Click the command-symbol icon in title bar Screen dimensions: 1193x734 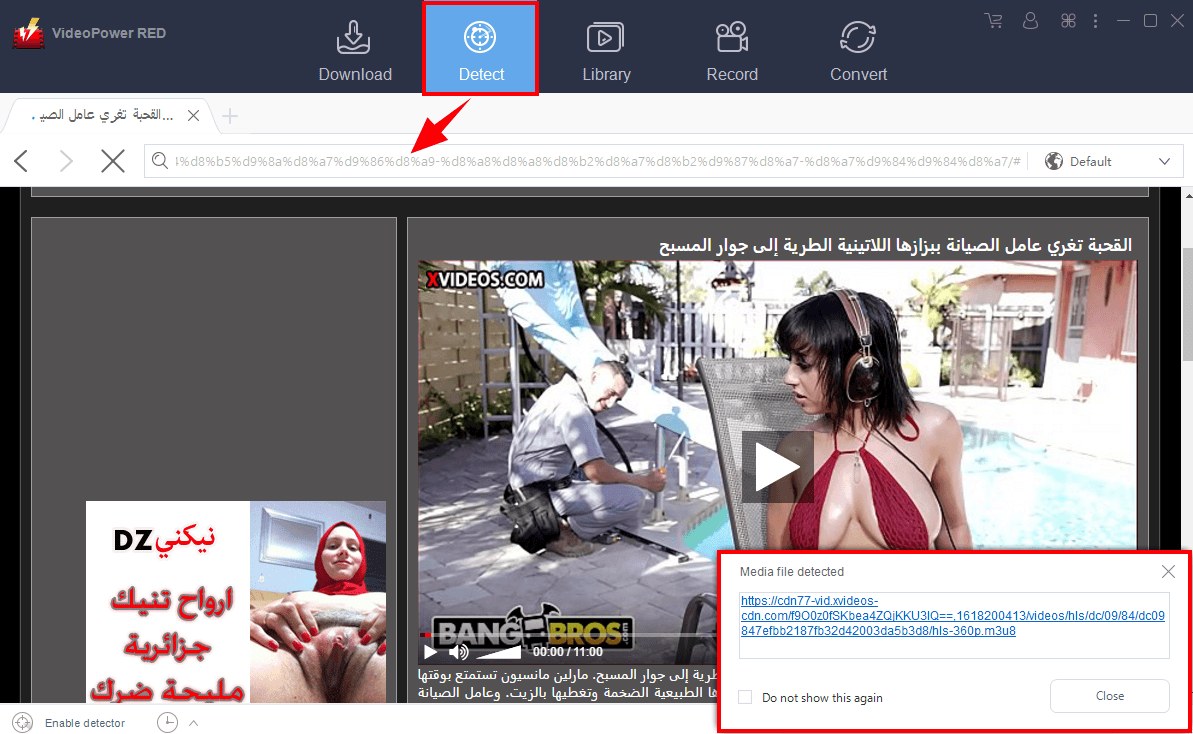(1068, 21)
